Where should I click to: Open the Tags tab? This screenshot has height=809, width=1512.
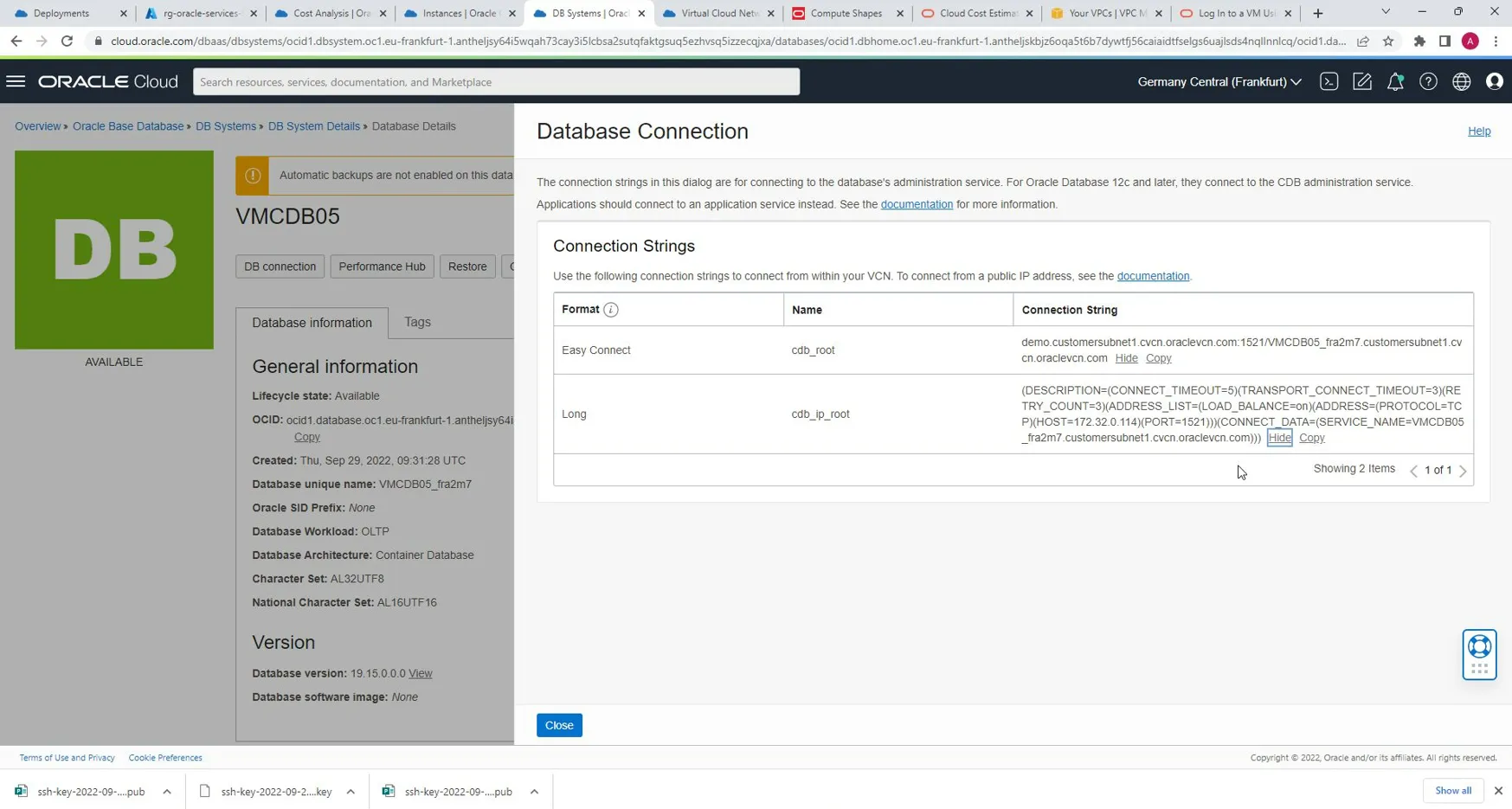click(417, 322)
